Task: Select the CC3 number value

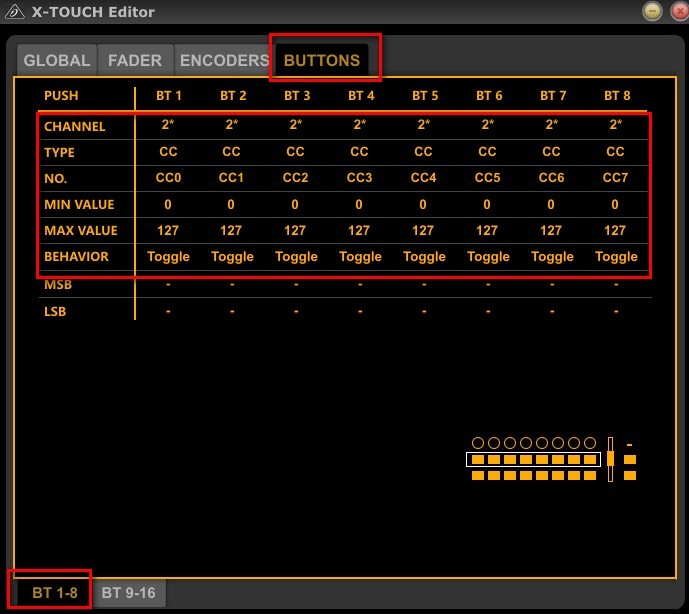Action: click(x=359, y=178)
